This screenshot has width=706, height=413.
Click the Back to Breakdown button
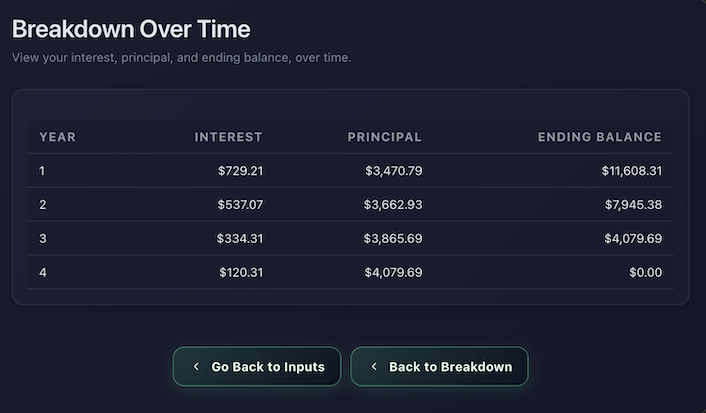click(439, 367)
